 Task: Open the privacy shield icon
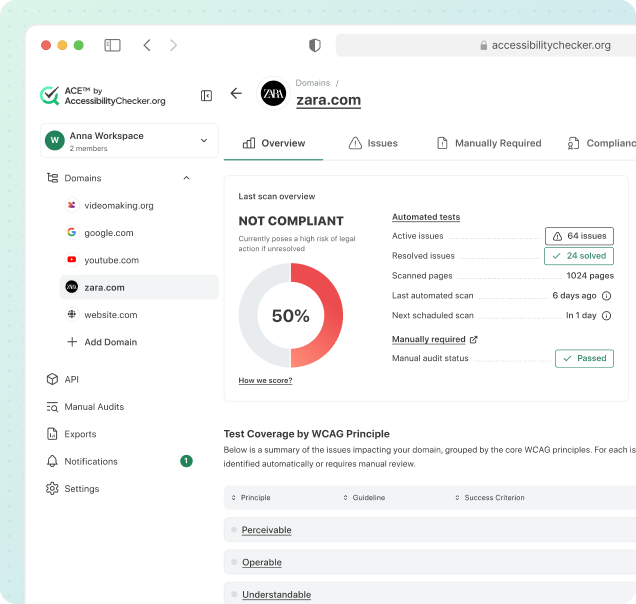tap(315, 45)
